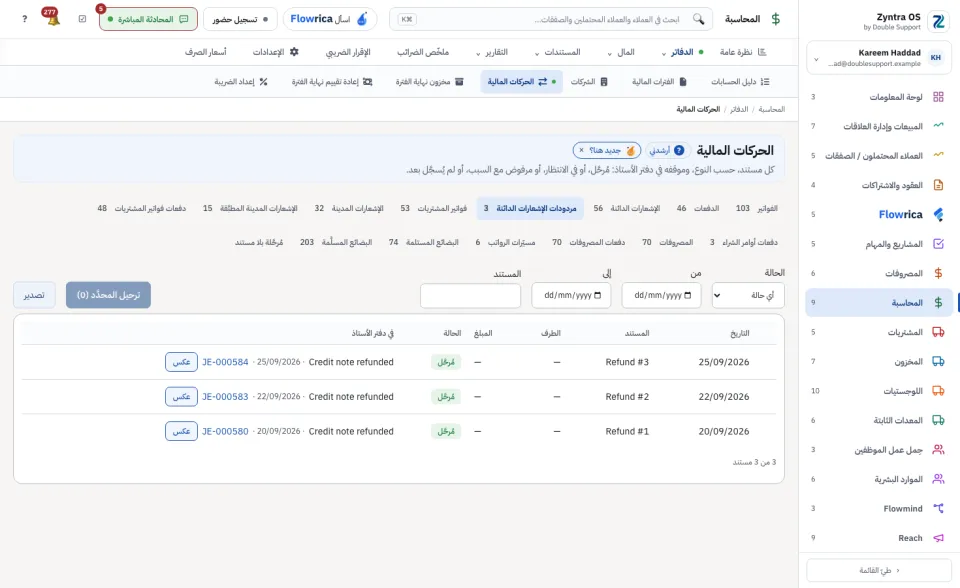This screenshot has height=588, width=960.
Task: Open the إلى date picker field
Action: (x=571, y=295)
